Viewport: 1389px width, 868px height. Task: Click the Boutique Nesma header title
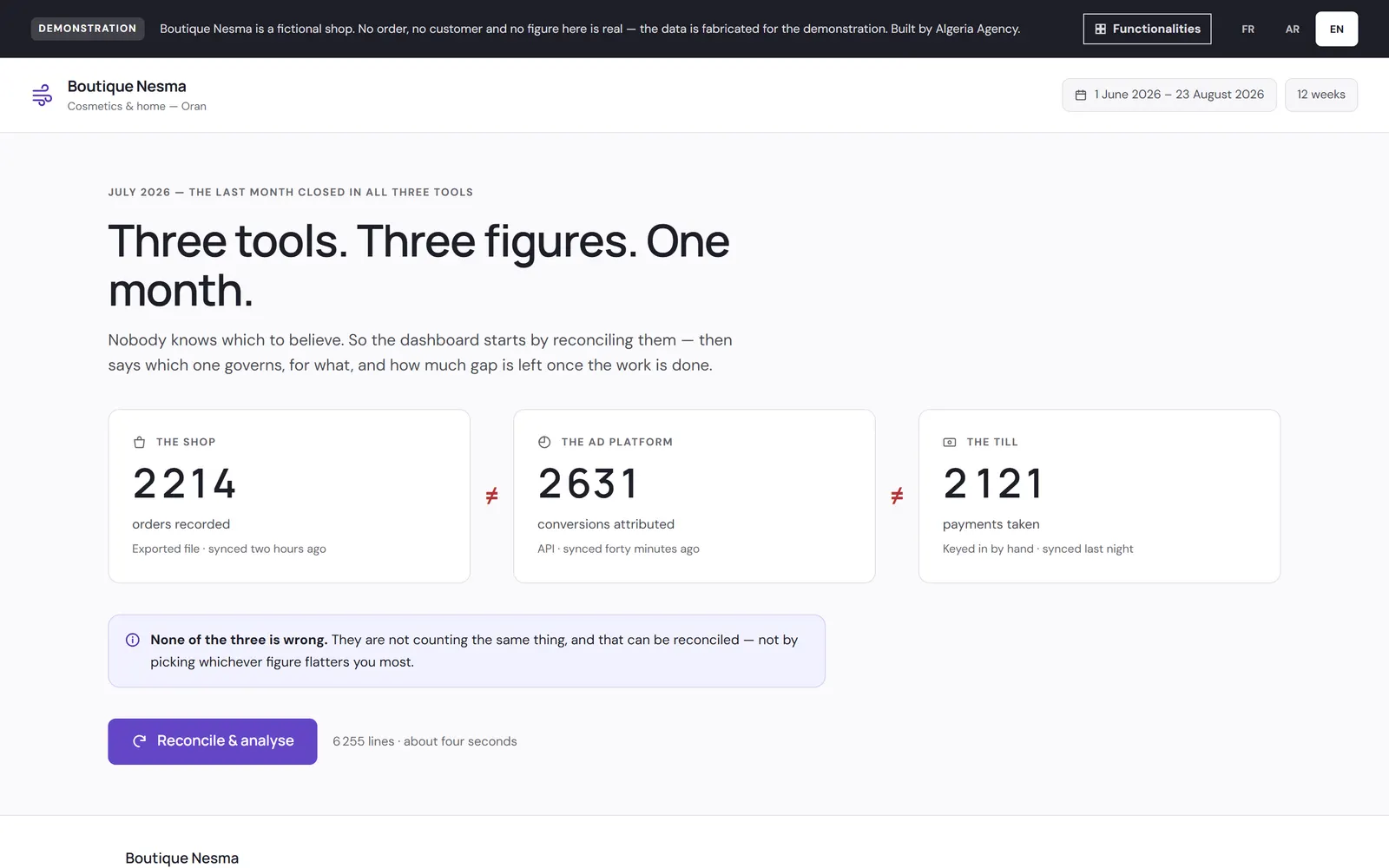(x=127, y=86)
